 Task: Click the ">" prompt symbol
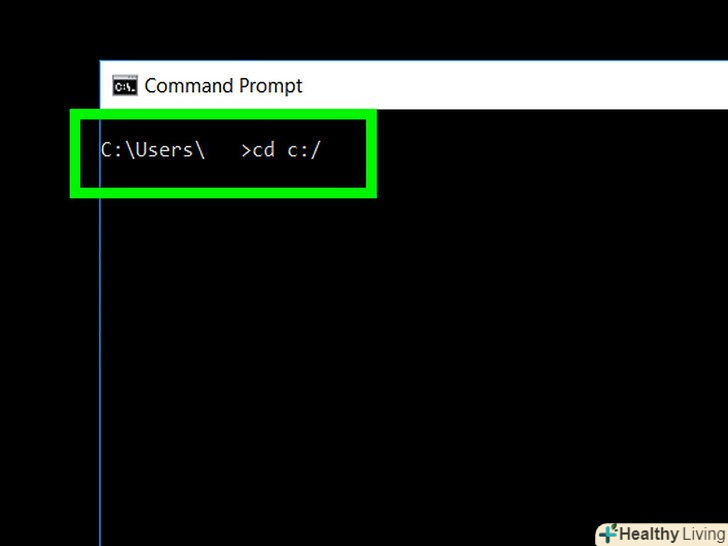(x=246, y=151)
